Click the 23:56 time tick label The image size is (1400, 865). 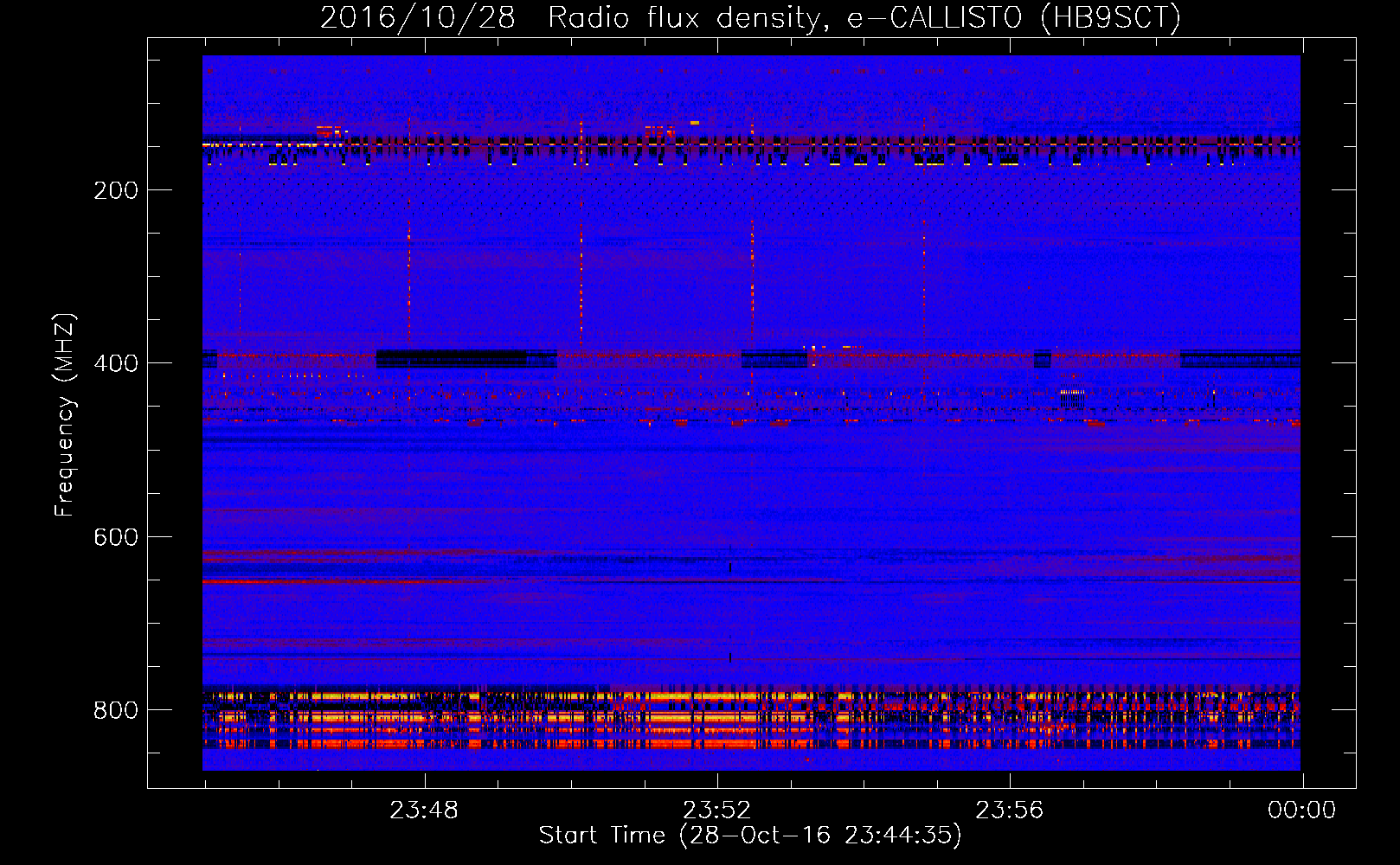pos(1010,810)
